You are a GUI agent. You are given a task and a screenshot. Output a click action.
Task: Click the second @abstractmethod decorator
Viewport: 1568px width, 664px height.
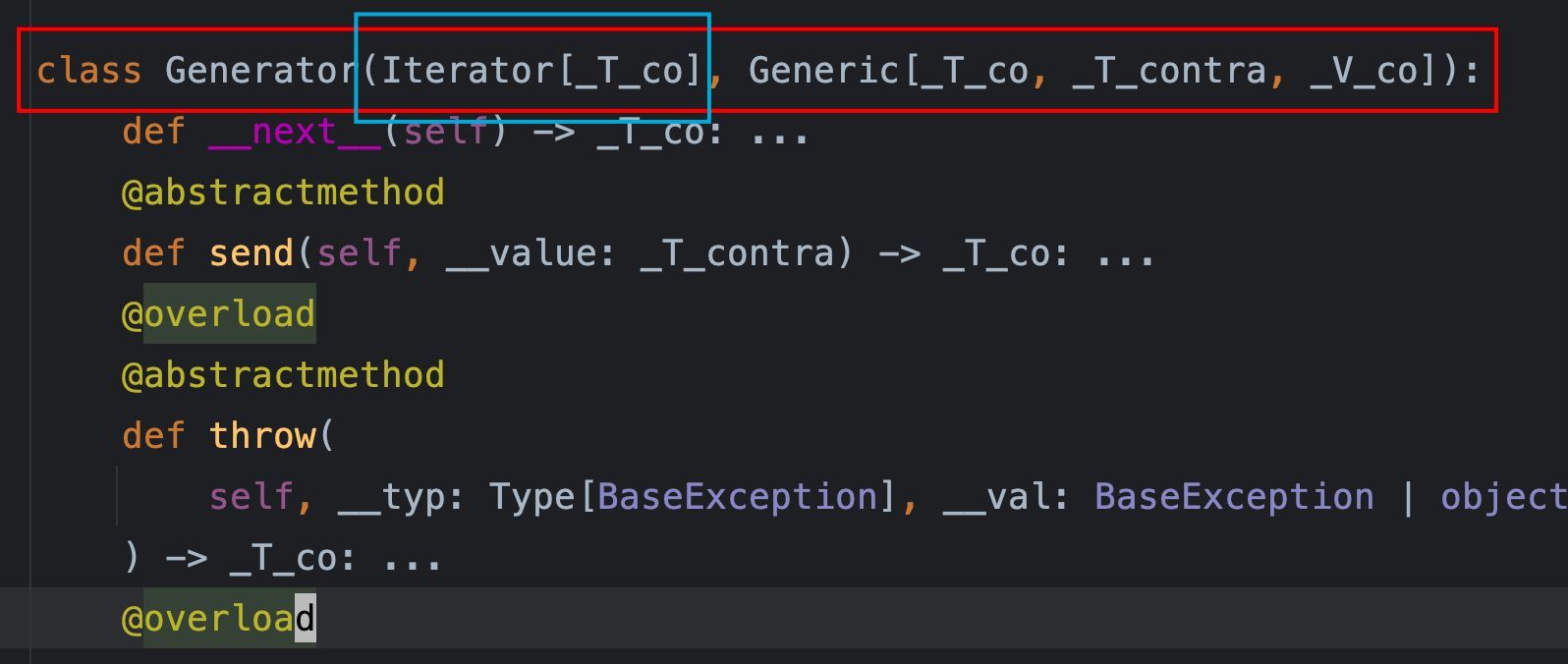click(x=283, y=375)
